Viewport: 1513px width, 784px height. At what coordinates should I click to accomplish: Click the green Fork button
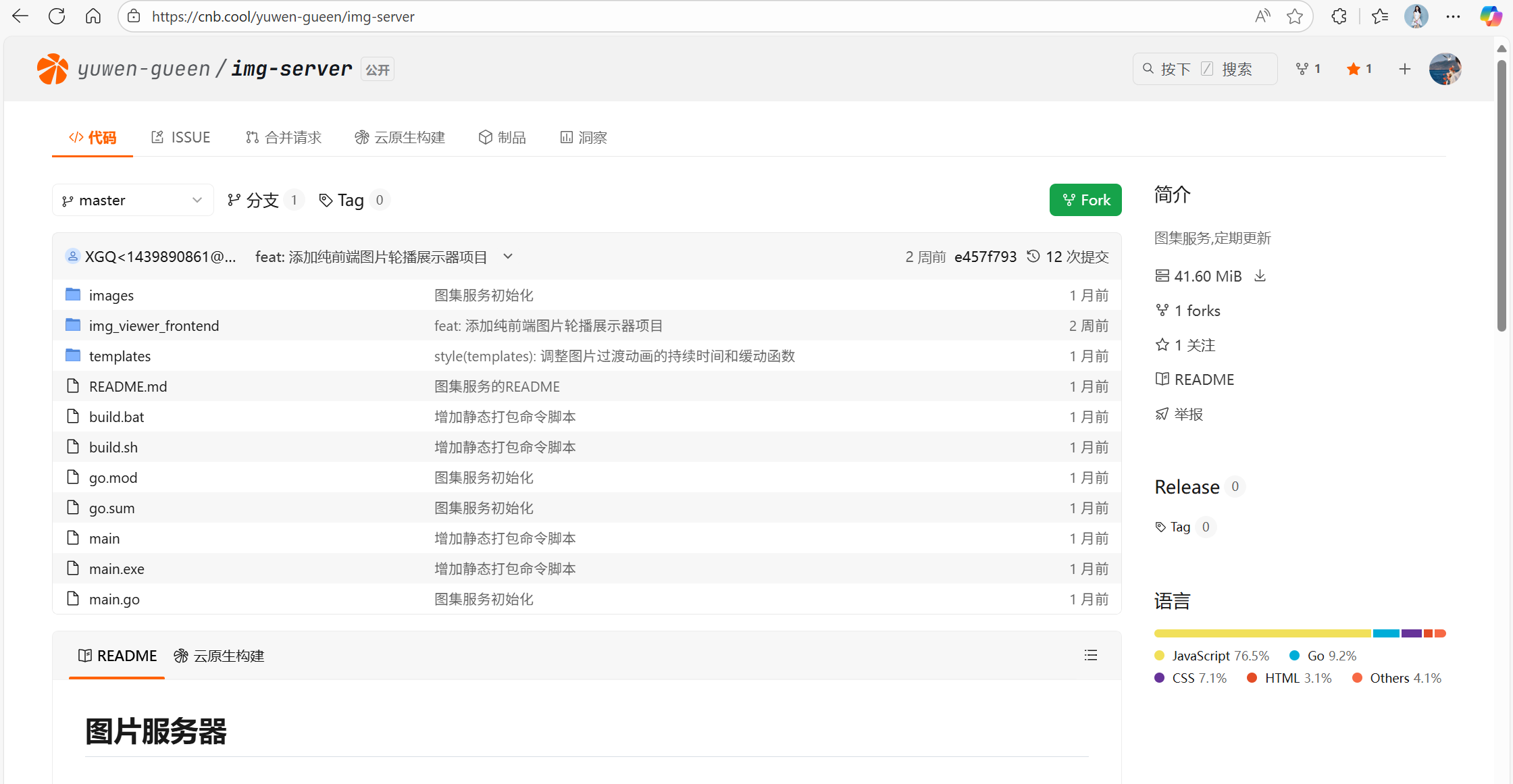pos(1085,200)
